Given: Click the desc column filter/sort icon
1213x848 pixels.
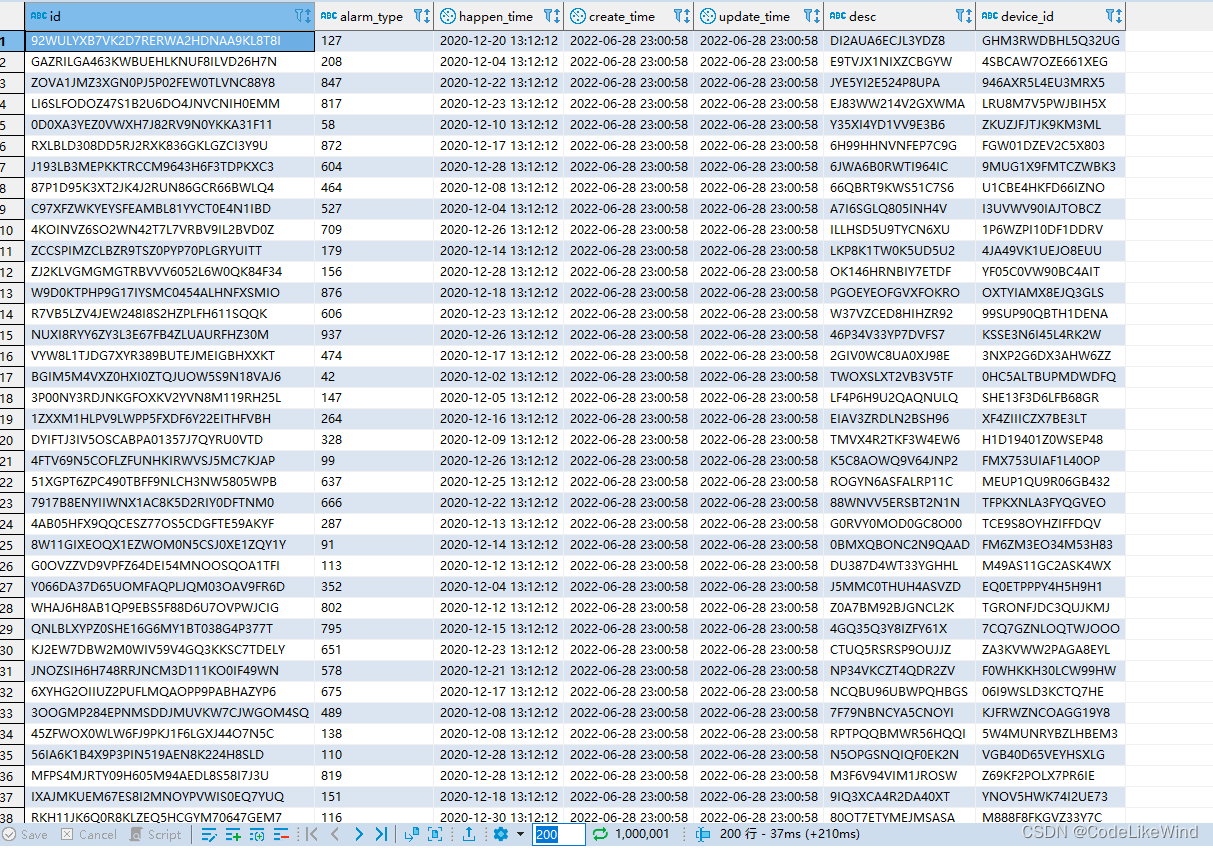Looking at the screenshot, I should pos(964,16).
